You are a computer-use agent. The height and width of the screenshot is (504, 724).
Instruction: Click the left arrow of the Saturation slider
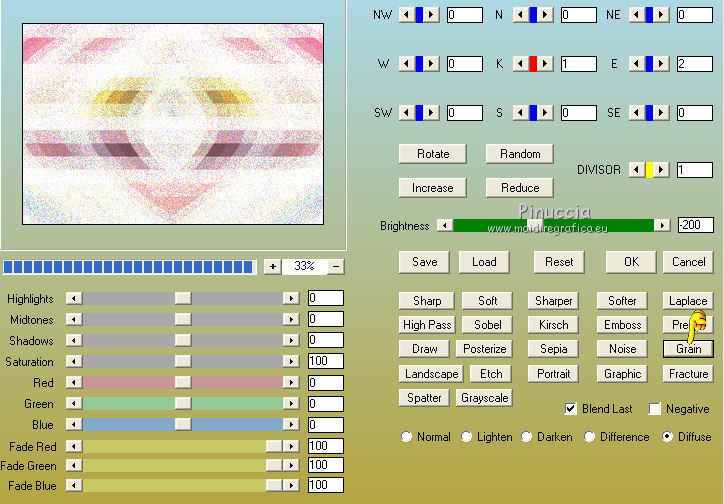tap(72, 361)
